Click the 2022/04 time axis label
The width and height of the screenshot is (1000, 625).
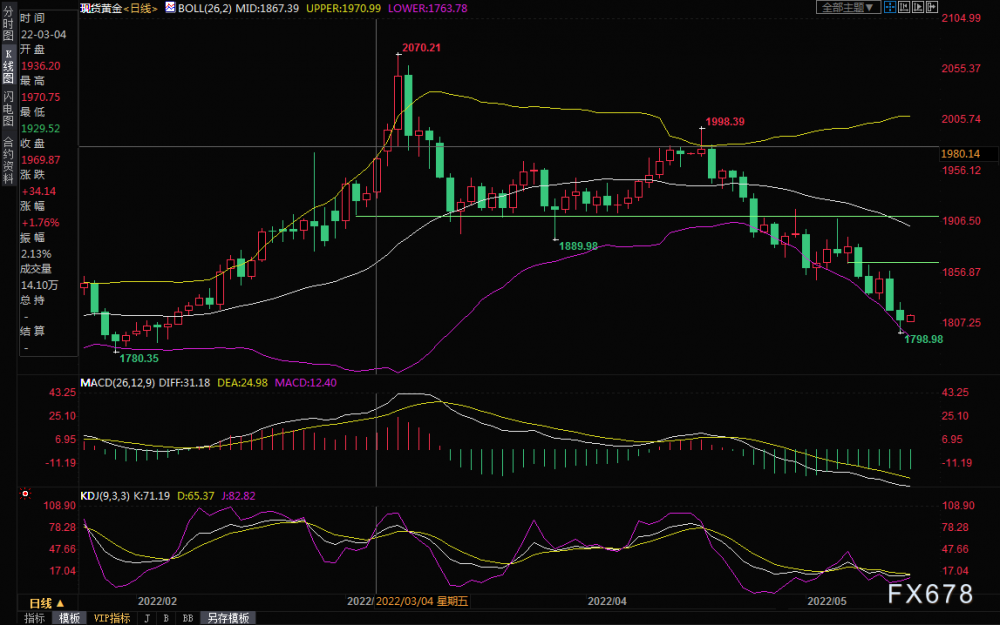pyautogui.click(x=607, y=601)
